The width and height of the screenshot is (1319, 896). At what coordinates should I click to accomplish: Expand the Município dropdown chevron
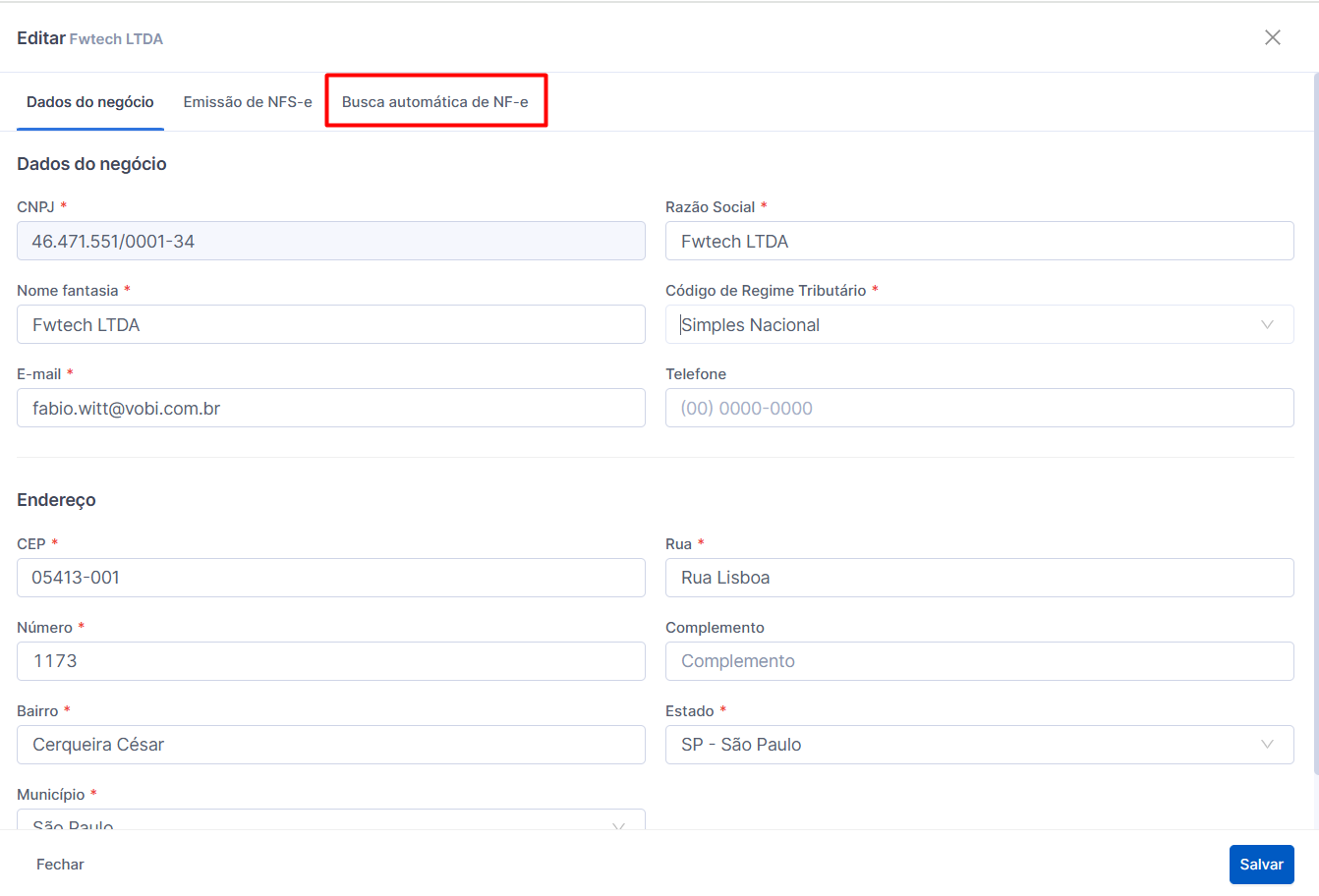coord(618,826)
